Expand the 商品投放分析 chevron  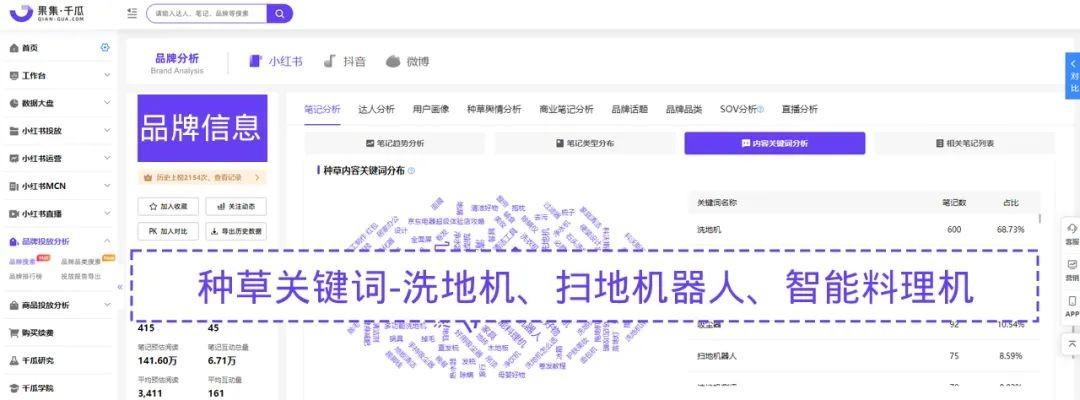(x=107, y=304)
